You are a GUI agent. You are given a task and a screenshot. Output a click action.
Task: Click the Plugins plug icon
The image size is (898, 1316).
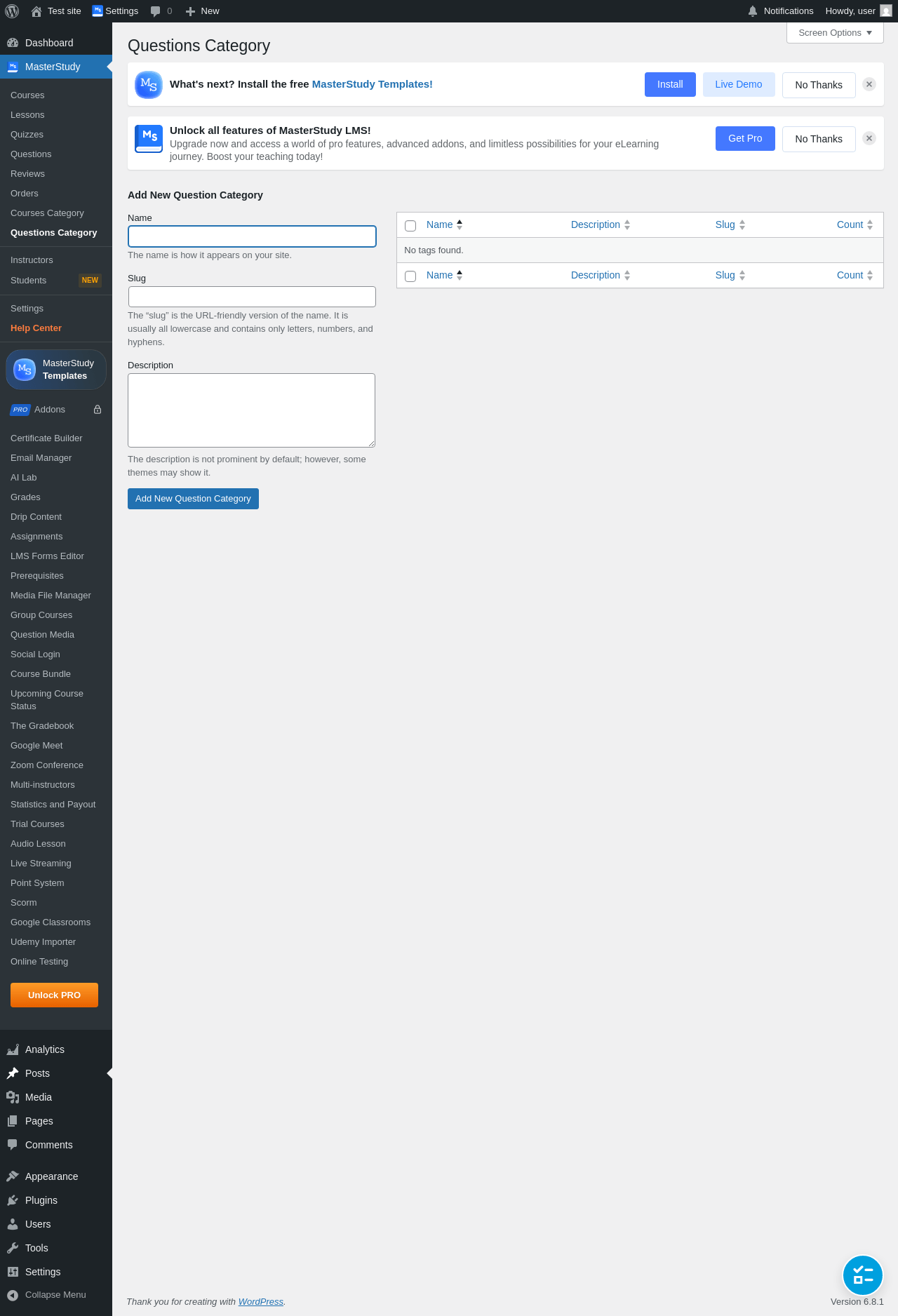coord(13,1200)
